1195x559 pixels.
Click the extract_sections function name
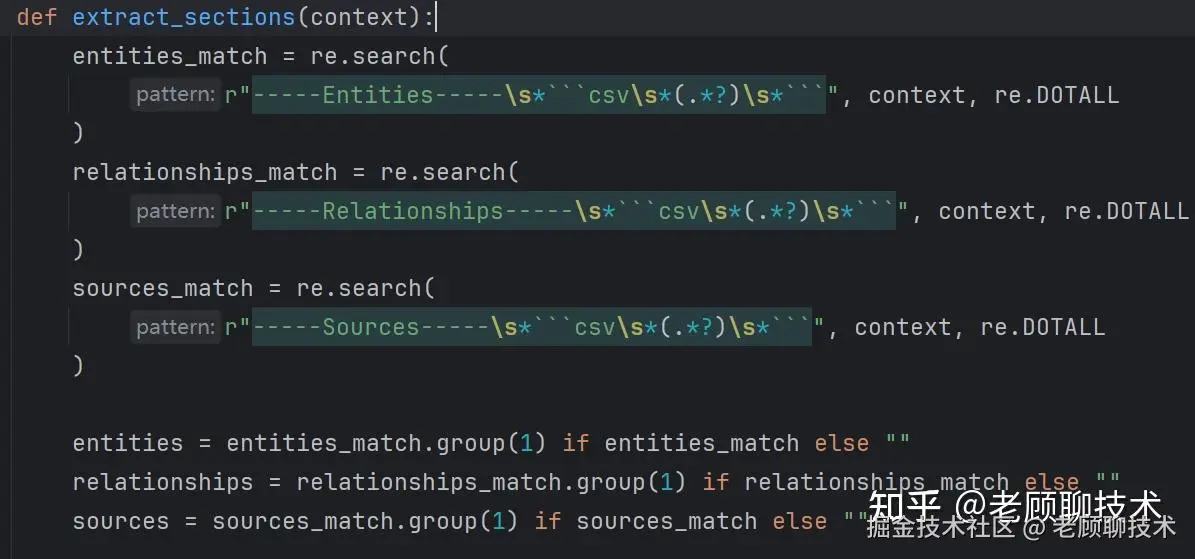(x=184, y=17)
